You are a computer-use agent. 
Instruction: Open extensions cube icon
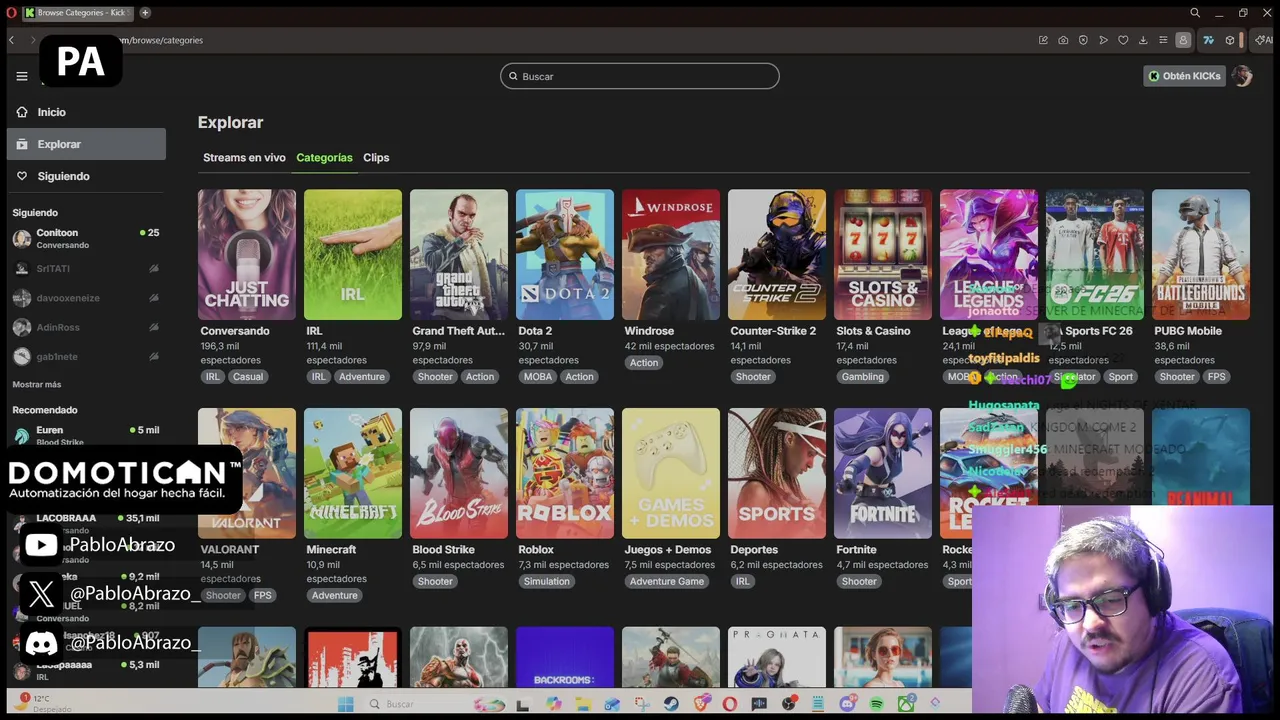[1230, 40]
